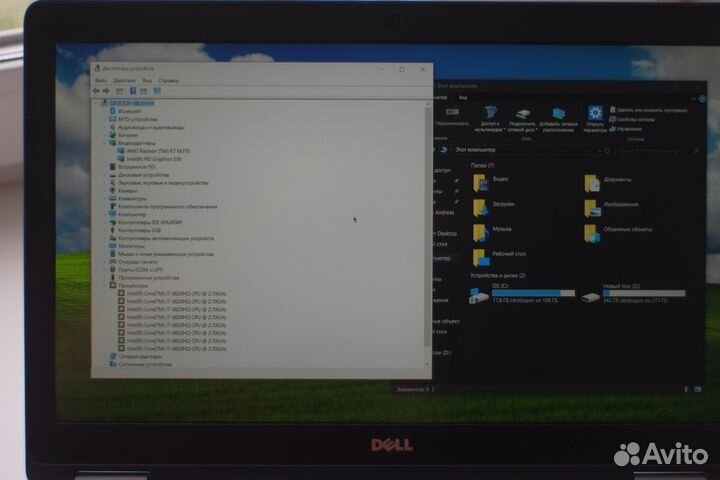Expand the Дисковые устройства category
This screenshot has height=480, width=720.
pos(105,175)
